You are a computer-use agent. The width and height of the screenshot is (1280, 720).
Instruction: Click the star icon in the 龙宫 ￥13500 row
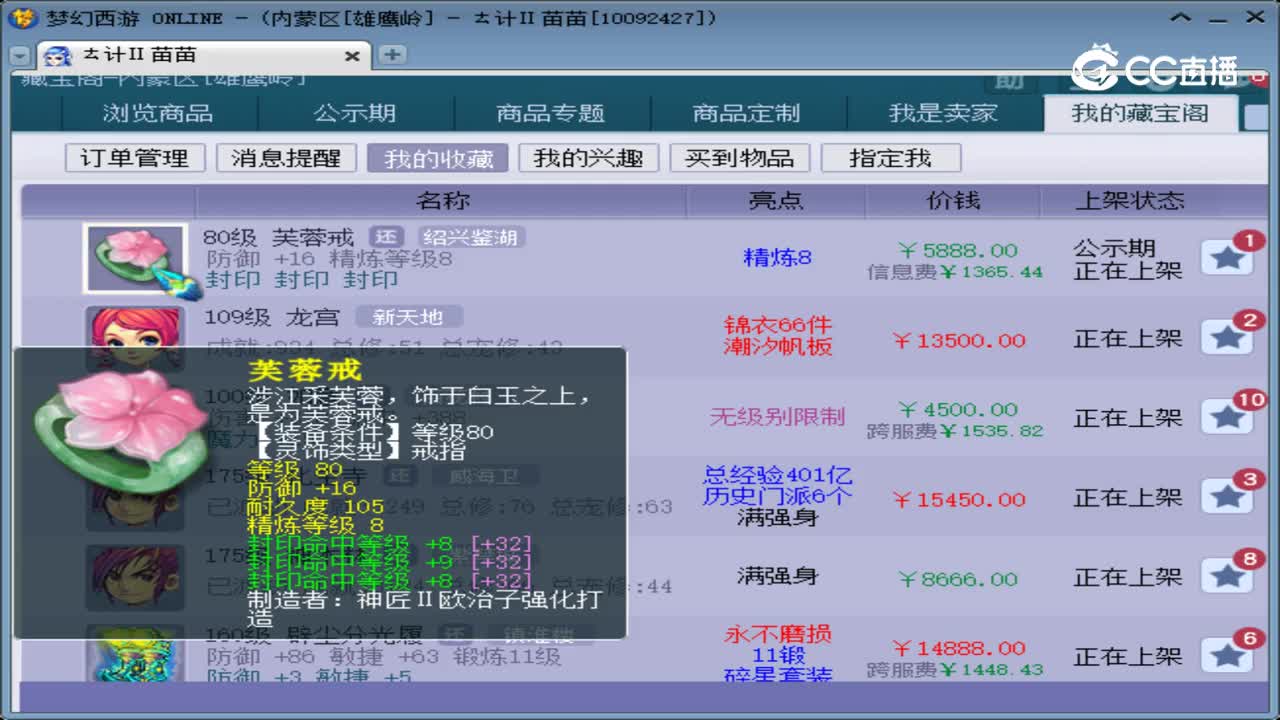1227,338
